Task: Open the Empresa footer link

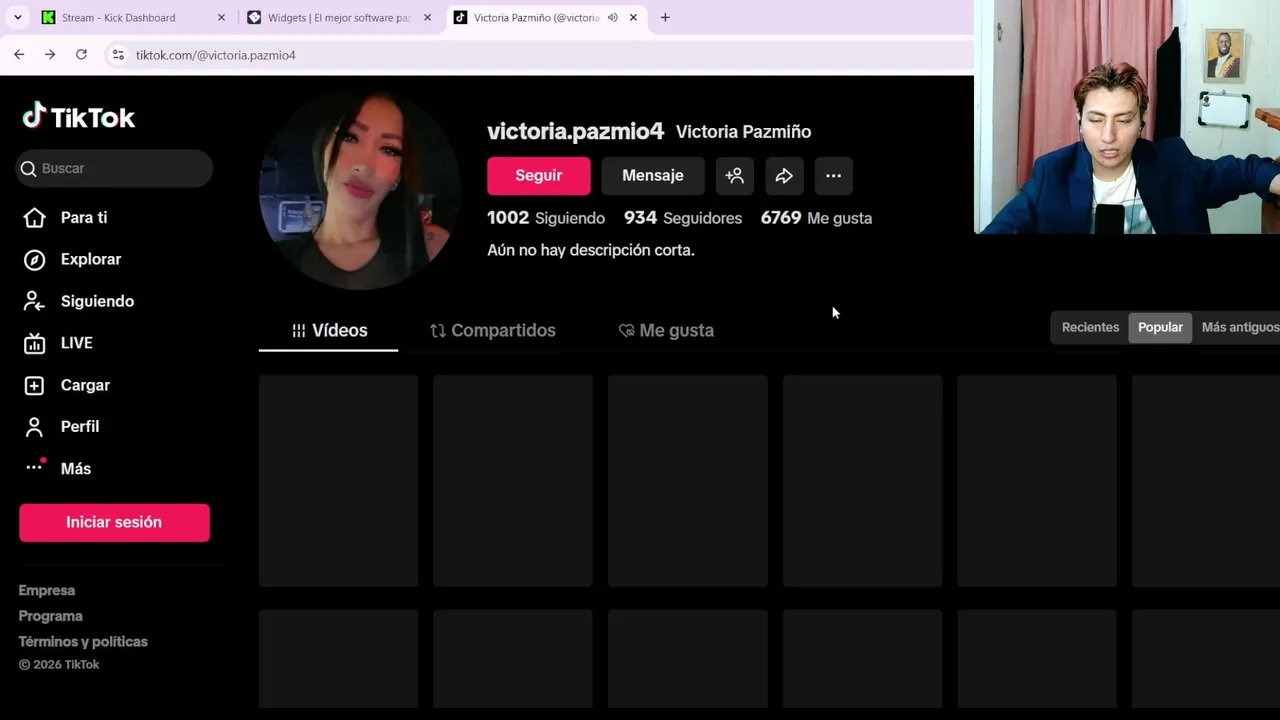Action: coord(47,591)
